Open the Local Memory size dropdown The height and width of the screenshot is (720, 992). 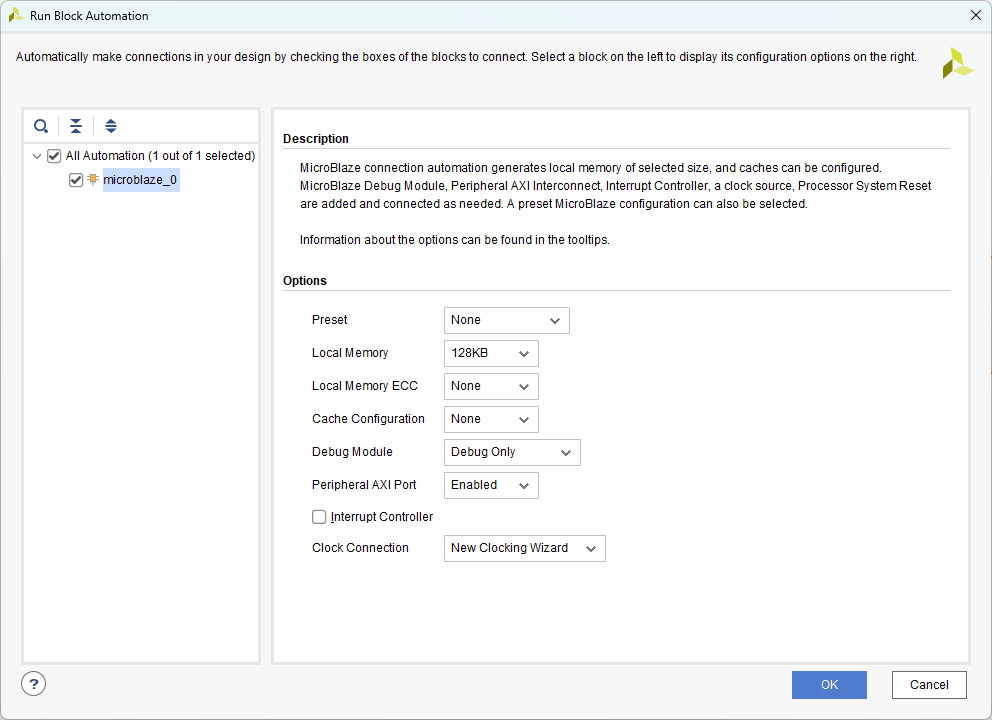point(491,353)
